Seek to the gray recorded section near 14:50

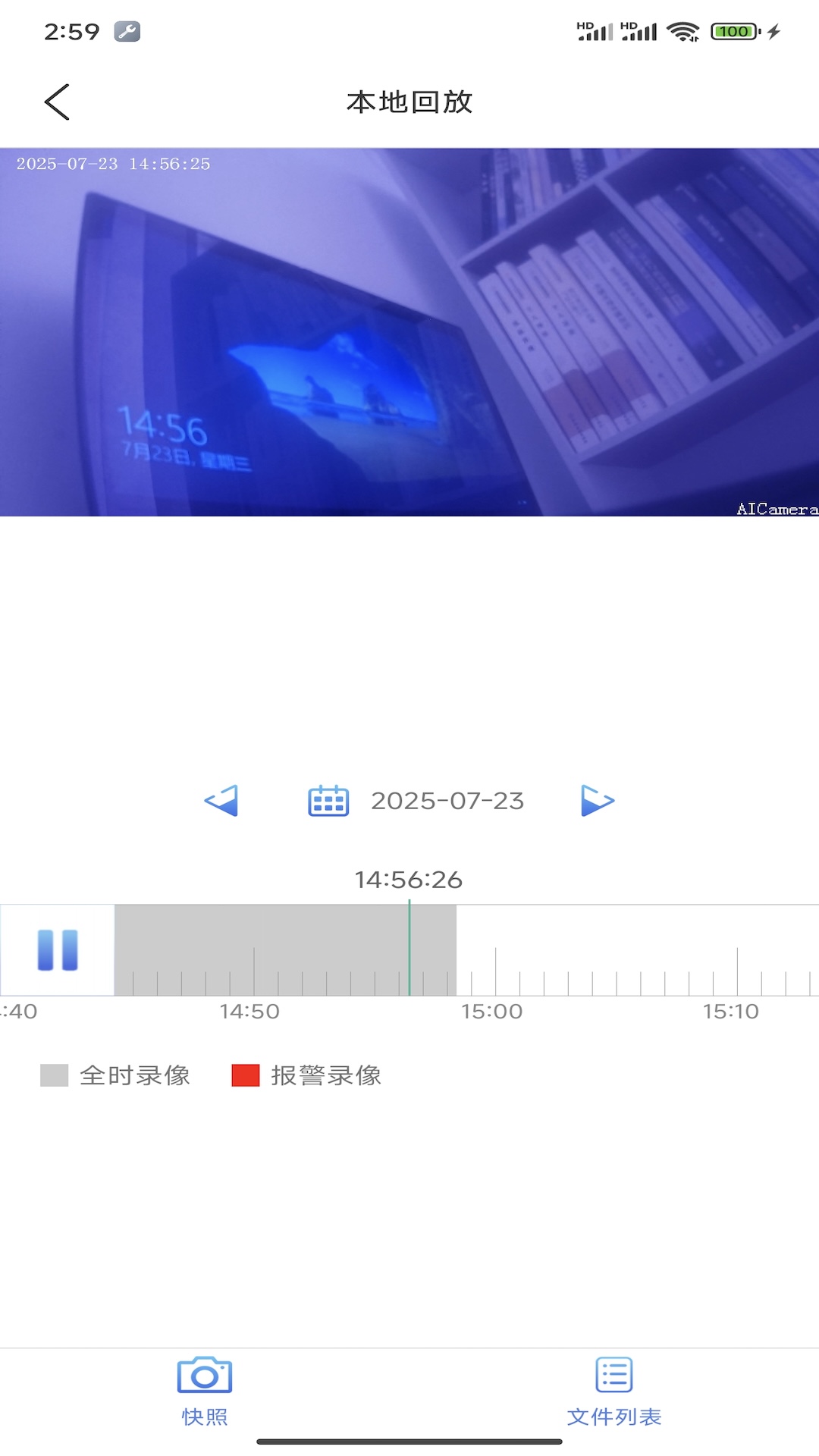(254, 949)
